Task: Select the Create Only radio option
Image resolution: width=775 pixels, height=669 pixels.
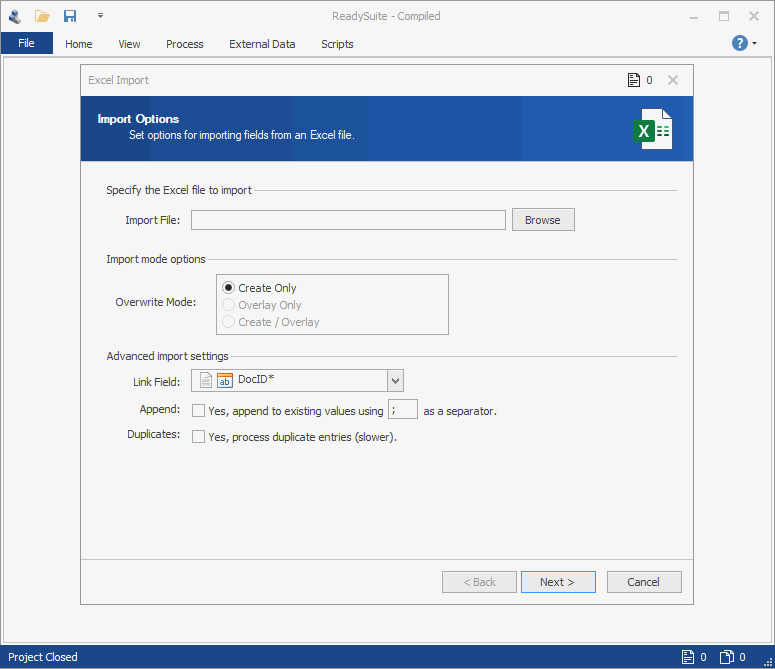Action: (259, 288)
